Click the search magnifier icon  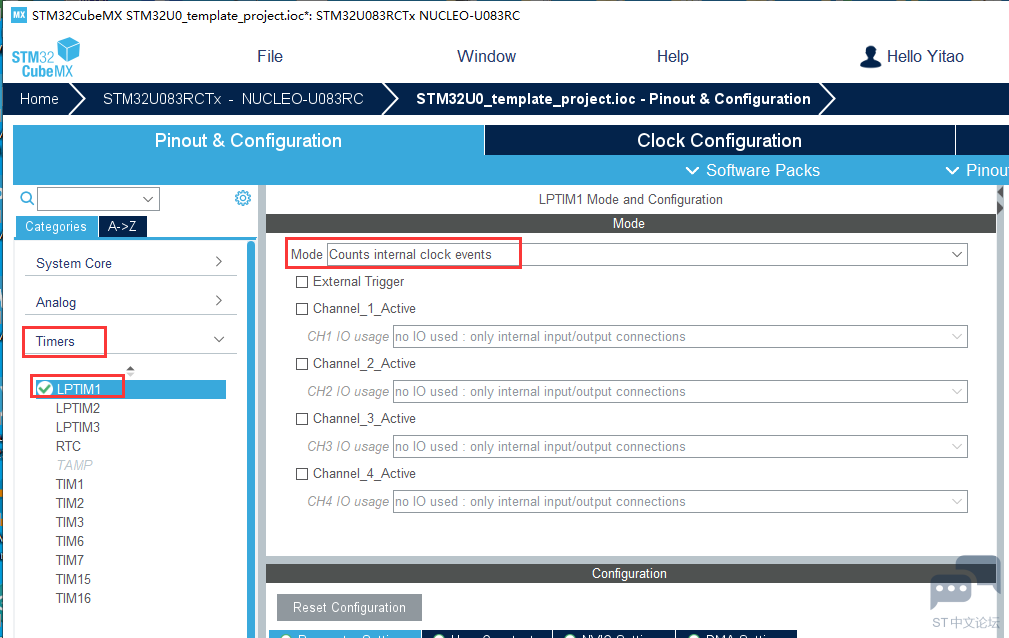coord(26,198)
